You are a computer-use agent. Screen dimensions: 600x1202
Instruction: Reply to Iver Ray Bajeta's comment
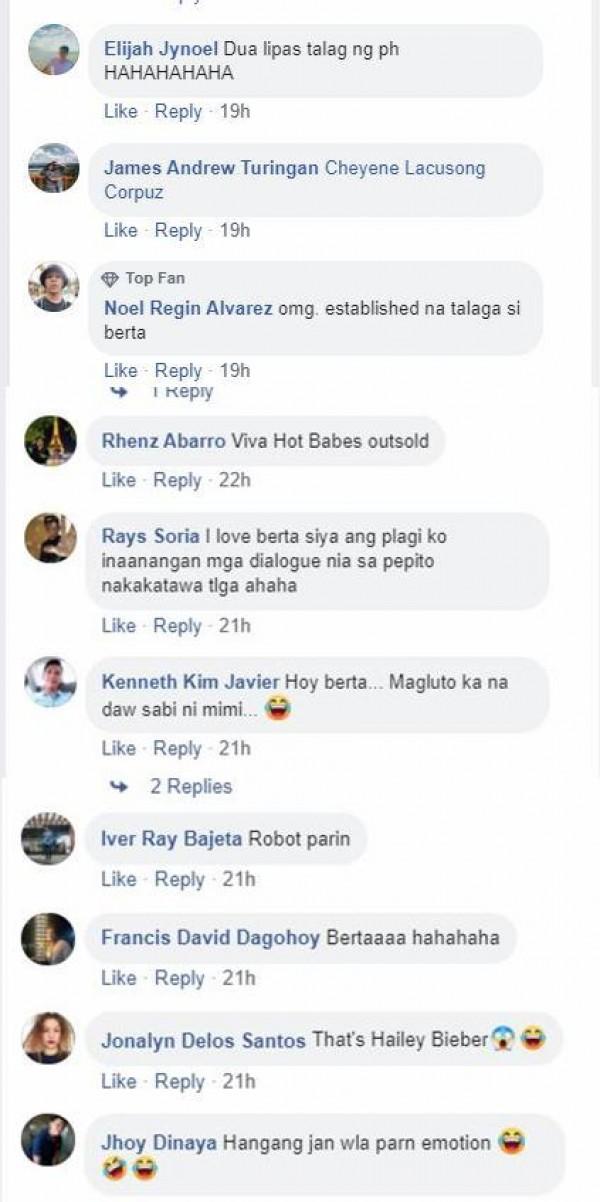click(x=180, y=879)
